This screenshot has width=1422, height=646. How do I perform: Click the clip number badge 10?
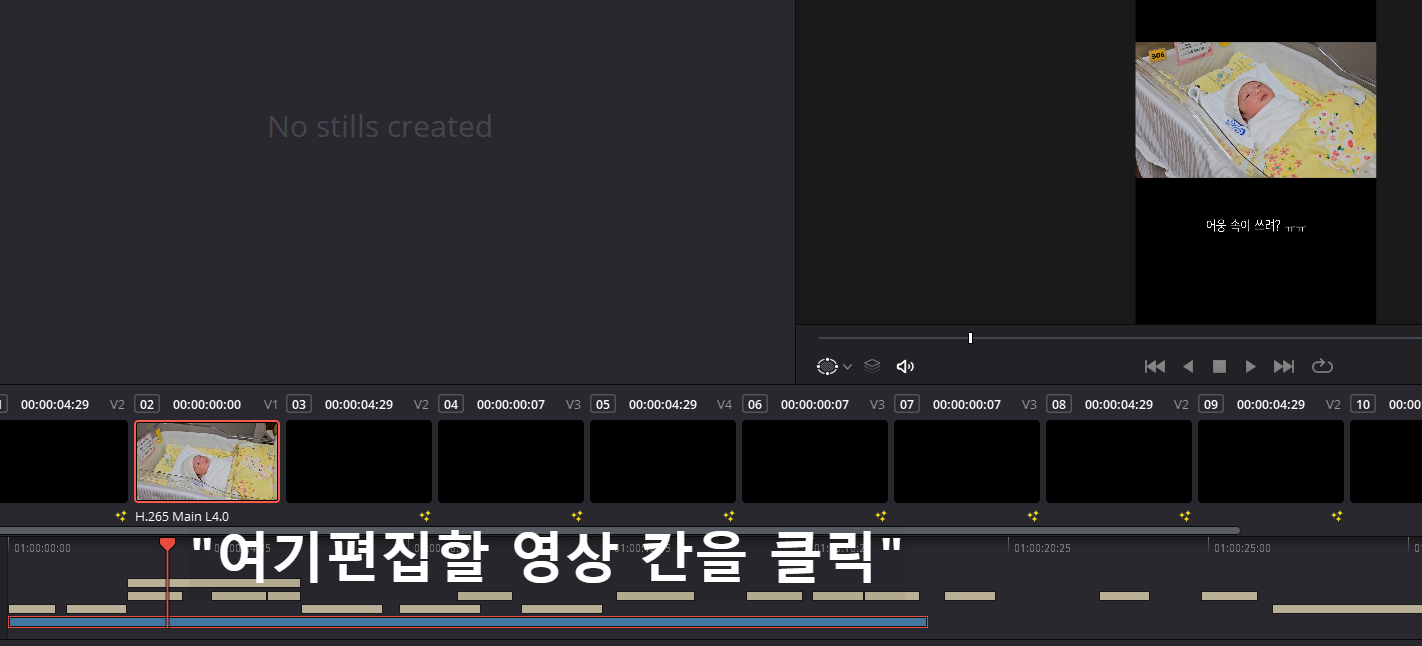tap(1363, 404)
